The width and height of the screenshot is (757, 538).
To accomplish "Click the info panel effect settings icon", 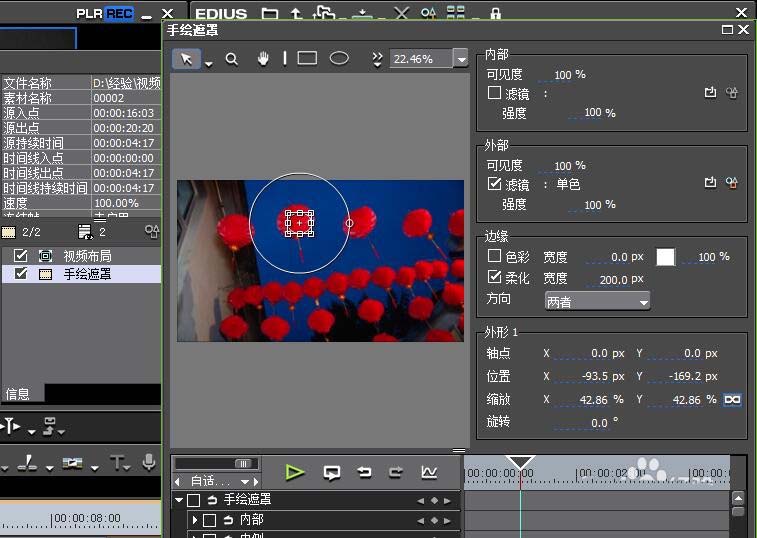I will coord(152,232).
